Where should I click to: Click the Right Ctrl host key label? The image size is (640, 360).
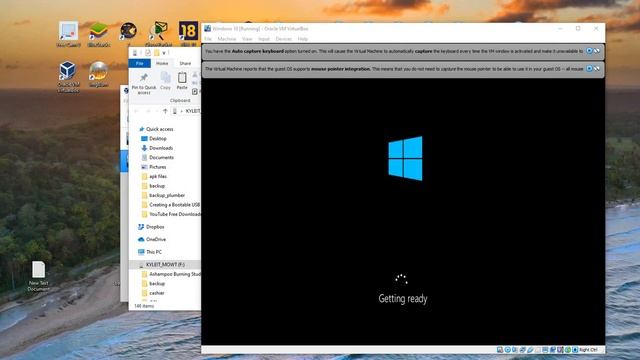point(588,350)
